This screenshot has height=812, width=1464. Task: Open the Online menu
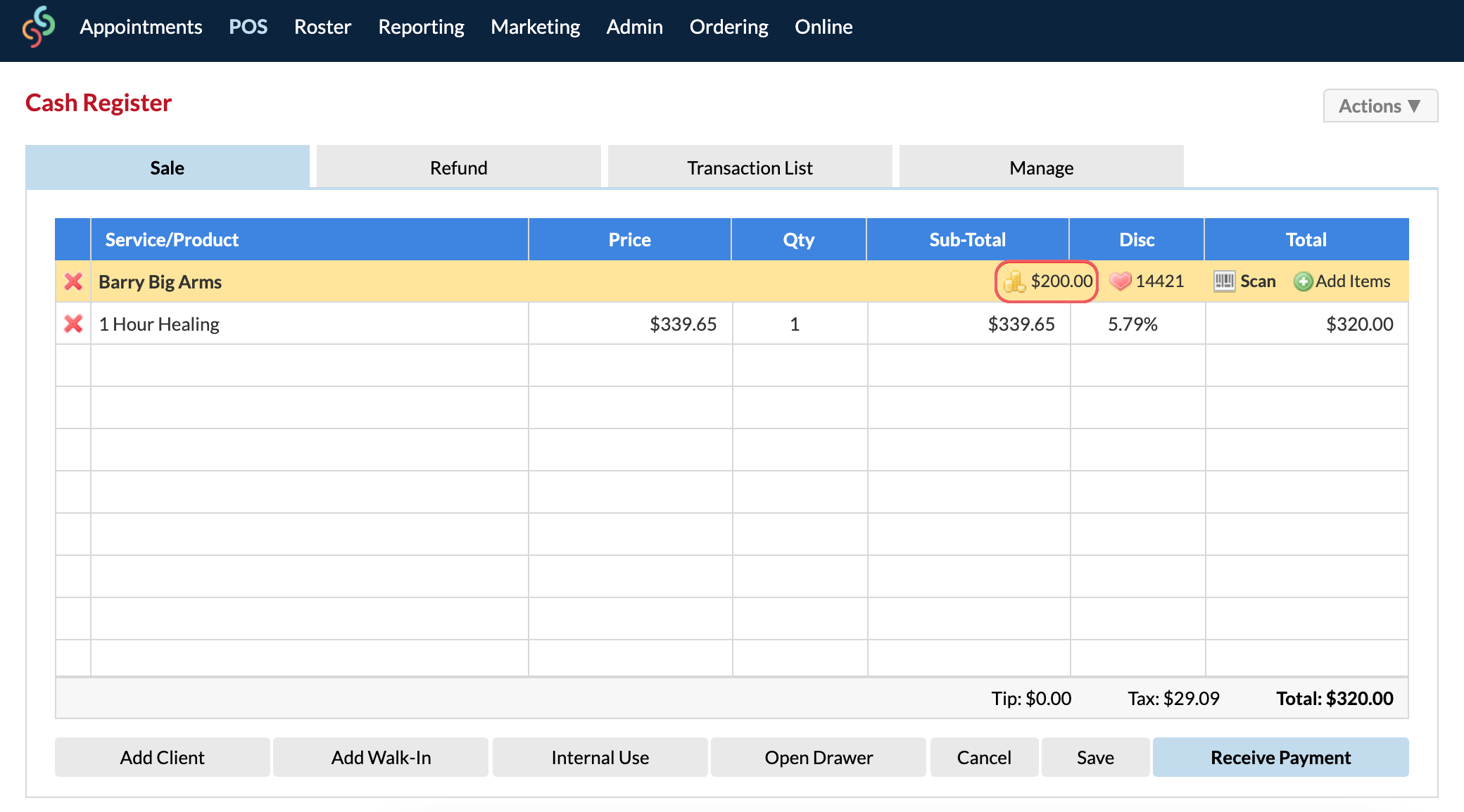coord(824,27)
